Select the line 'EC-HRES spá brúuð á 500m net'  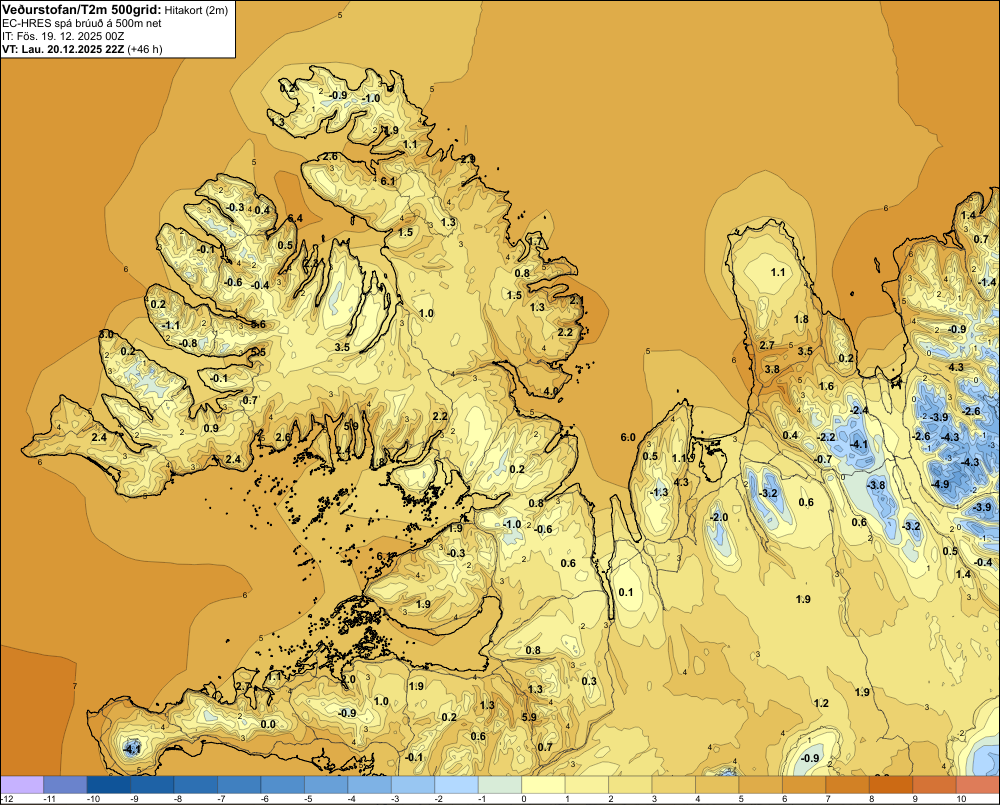click(x=82, y=24)
